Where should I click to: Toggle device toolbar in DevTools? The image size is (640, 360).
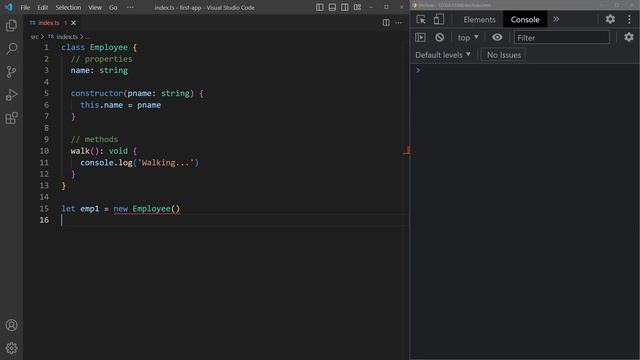click(x=438, y=19)
